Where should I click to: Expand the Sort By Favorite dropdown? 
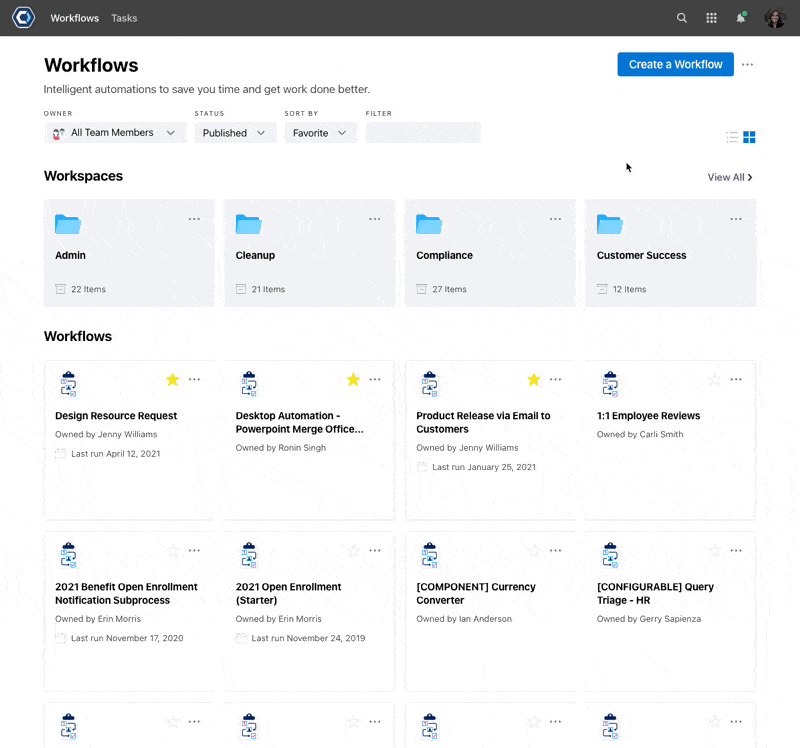pos(321,133)
